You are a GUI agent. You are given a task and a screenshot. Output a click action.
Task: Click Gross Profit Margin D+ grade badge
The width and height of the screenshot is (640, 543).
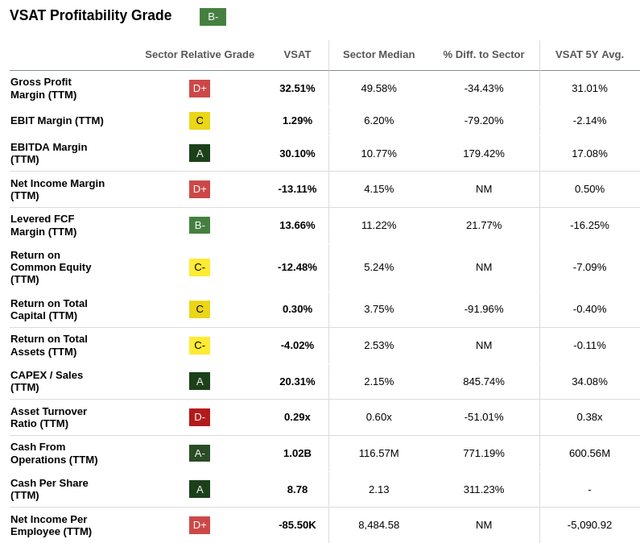coord(199,89)
